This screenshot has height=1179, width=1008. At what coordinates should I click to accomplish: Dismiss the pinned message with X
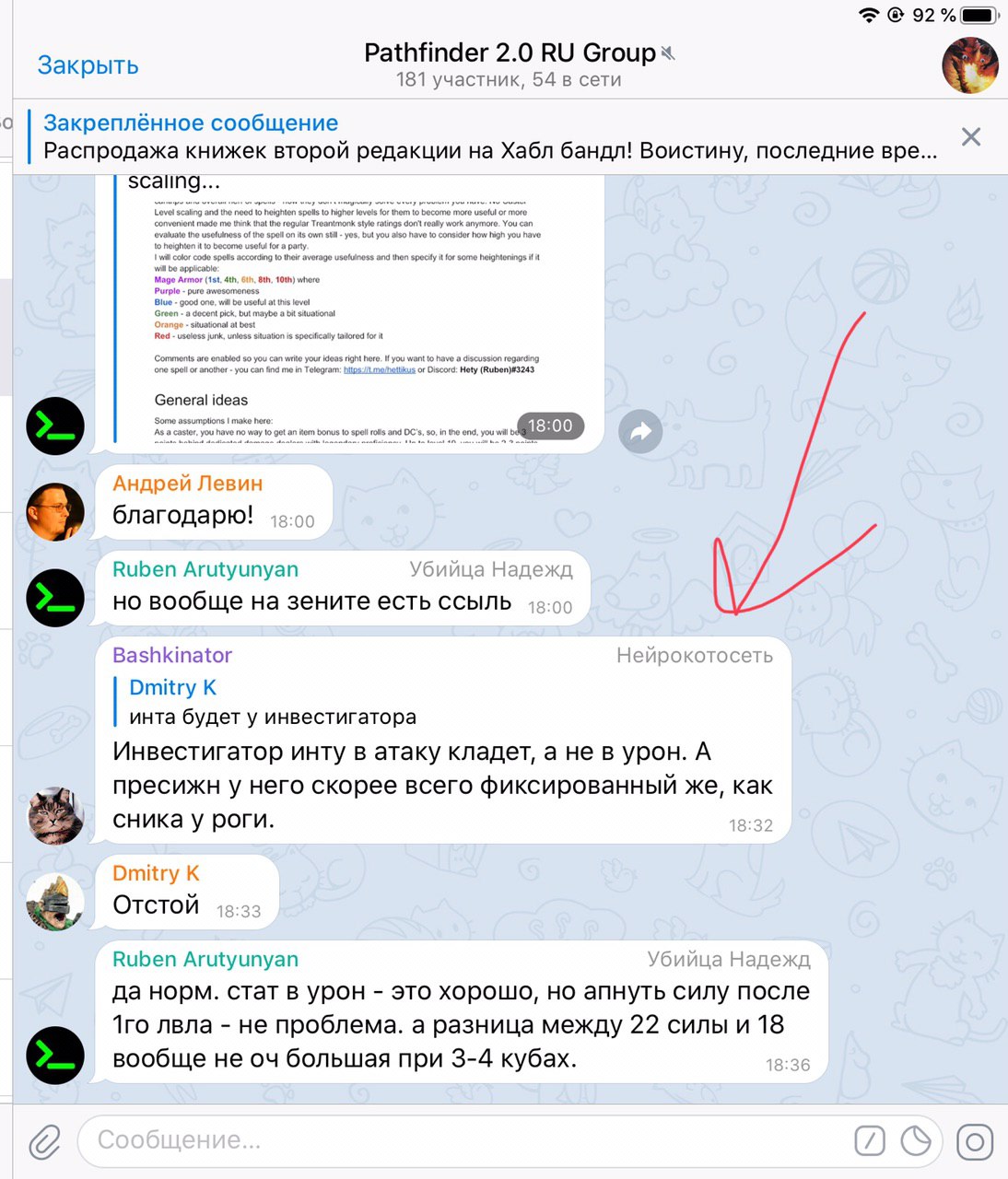(971, 137)
